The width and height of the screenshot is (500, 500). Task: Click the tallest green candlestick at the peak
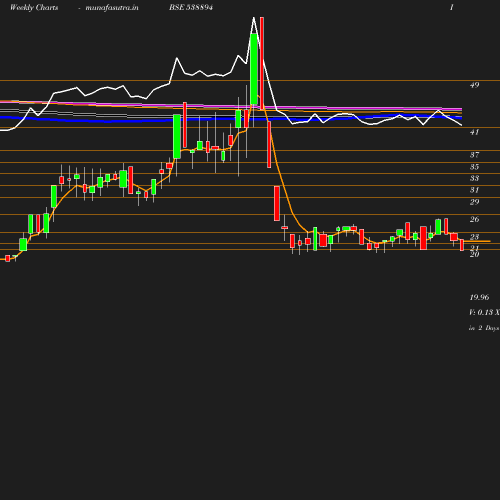tap(254, 69)
